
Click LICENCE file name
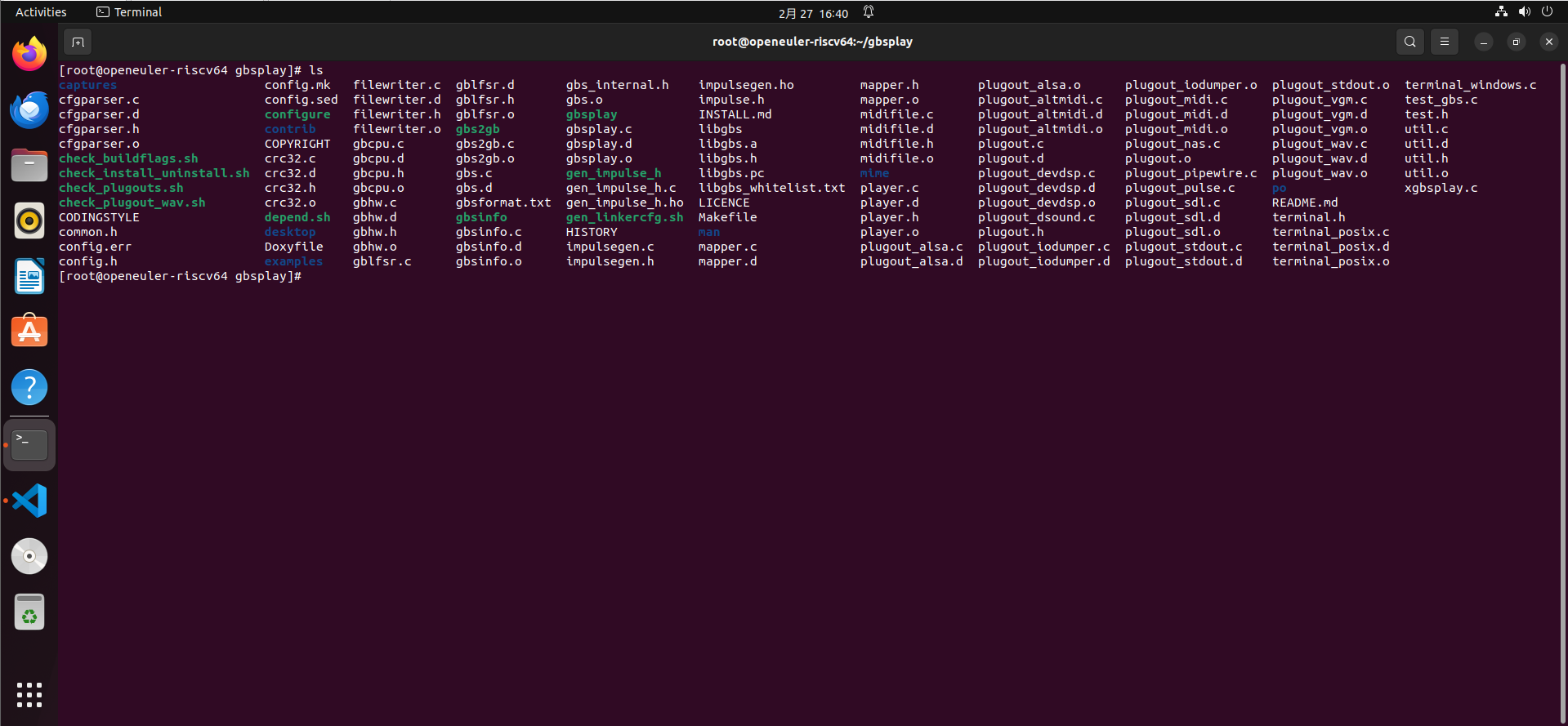click(x=724, y=203)
